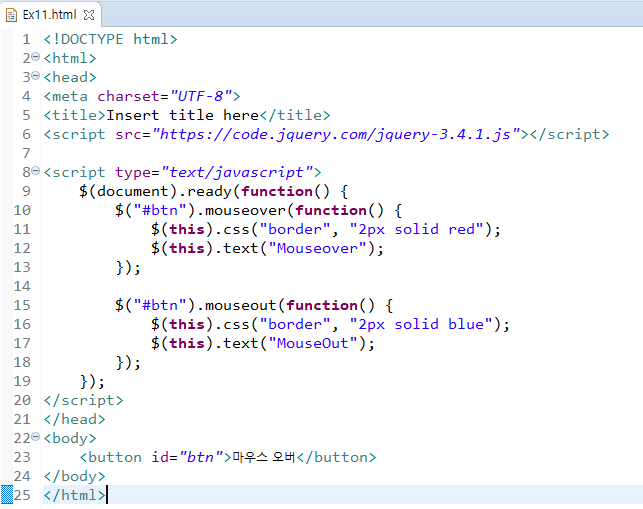Close the Ex11.html tab

[x=89, y=15]
